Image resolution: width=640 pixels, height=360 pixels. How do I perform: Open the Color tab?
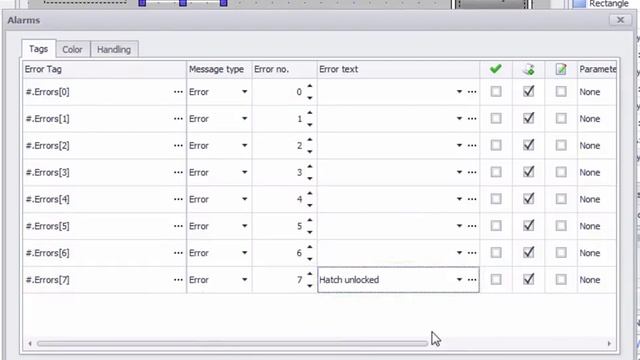point(72,49)
